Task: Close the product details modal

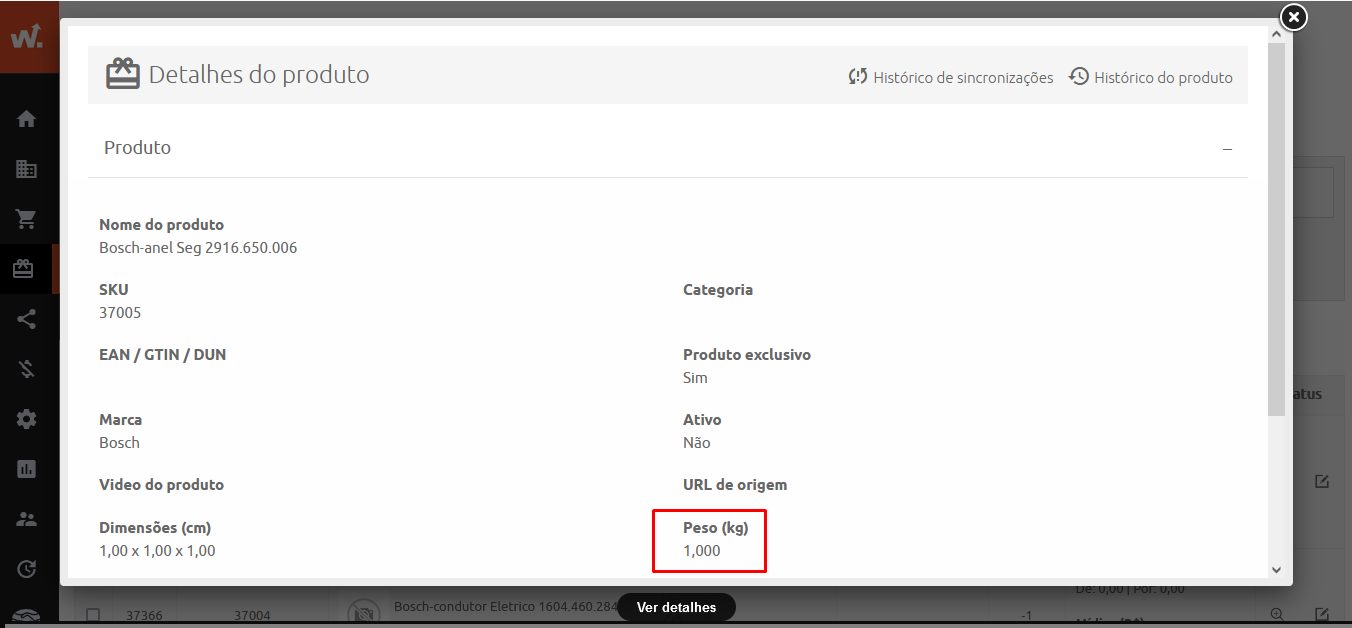Action: (x=1294, y=17)
